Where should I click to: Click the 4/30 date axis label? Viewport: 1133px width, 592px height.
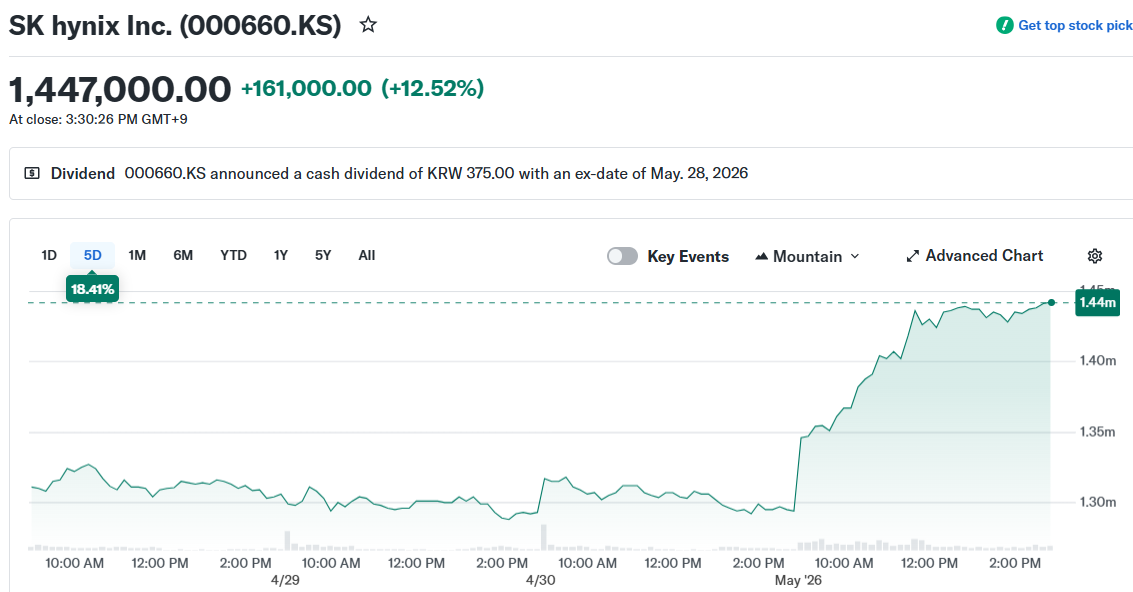click(540, 580)
